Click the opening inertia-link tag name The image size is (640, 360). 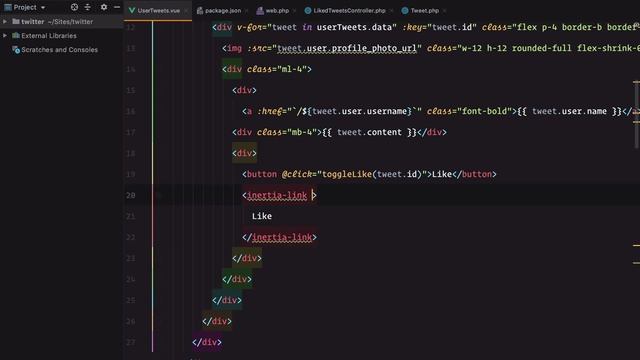[277, 196]
